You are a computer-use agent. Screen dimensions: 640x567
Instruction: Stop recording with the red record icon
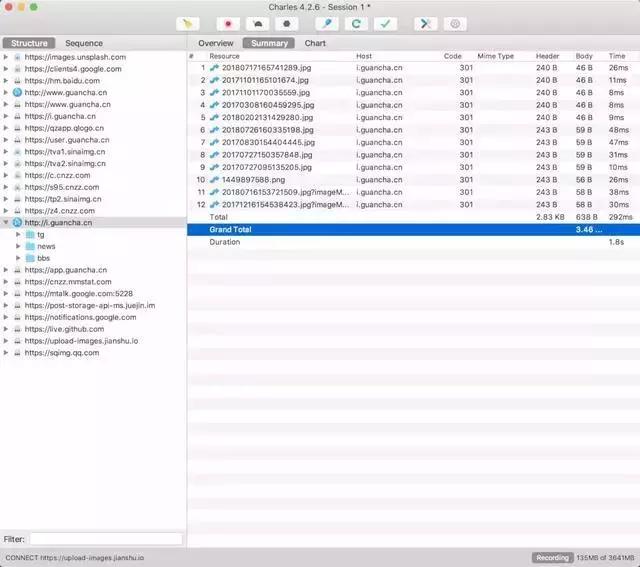(x=229, y=23)
